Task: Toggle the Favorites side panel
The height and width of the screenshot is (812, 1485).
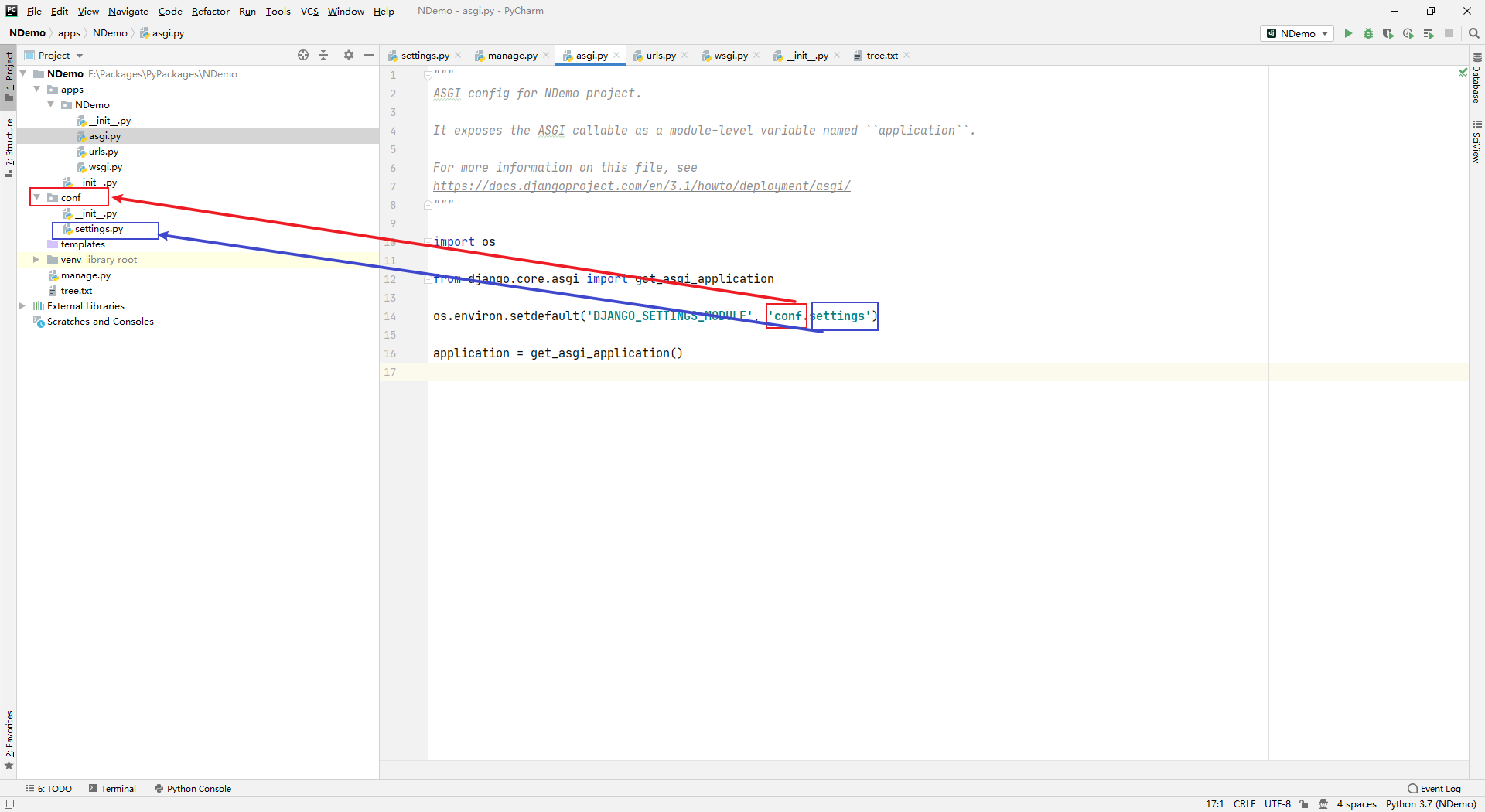Action: 9,739
